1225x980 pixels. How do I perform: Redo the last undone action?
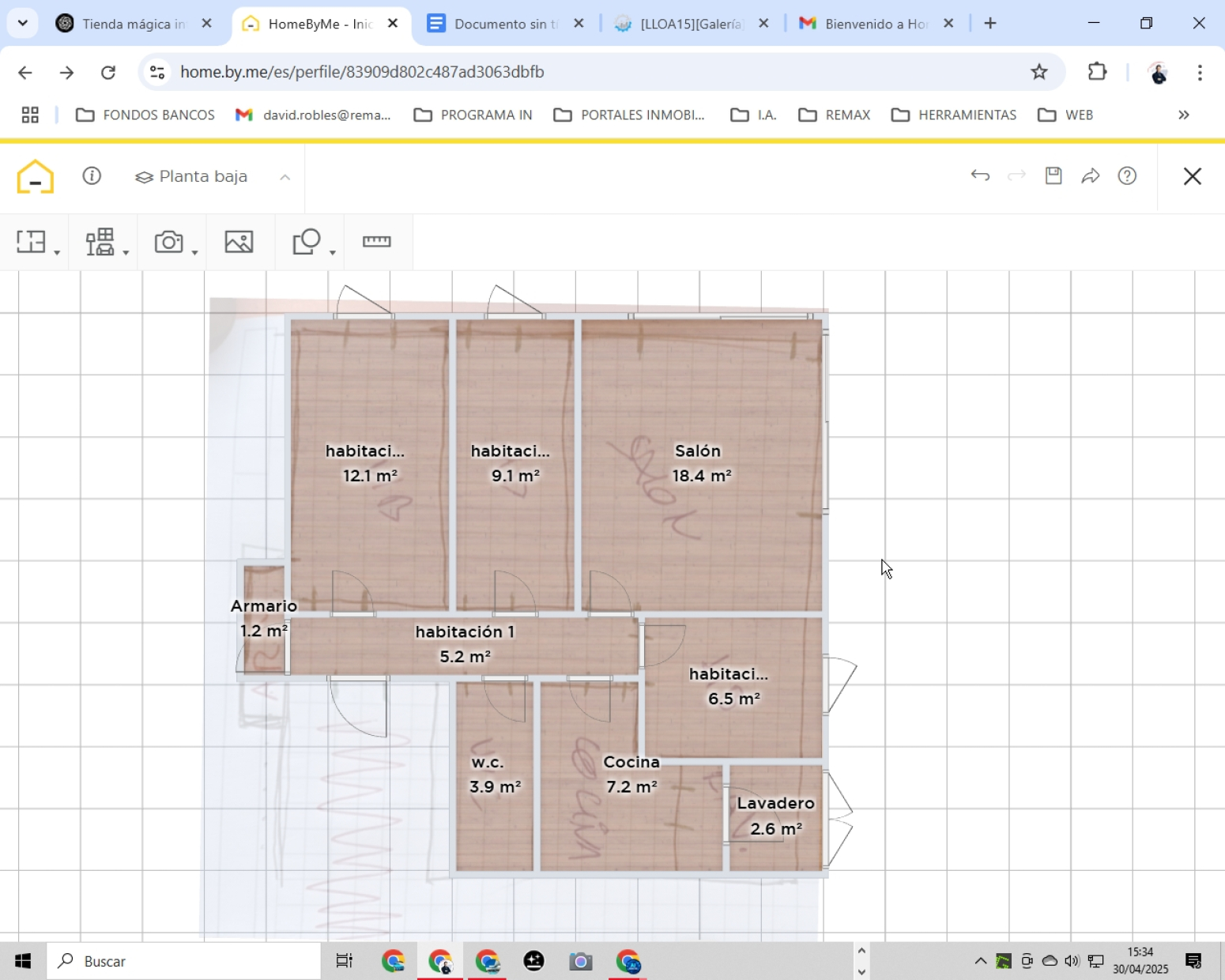[1016, 175]
